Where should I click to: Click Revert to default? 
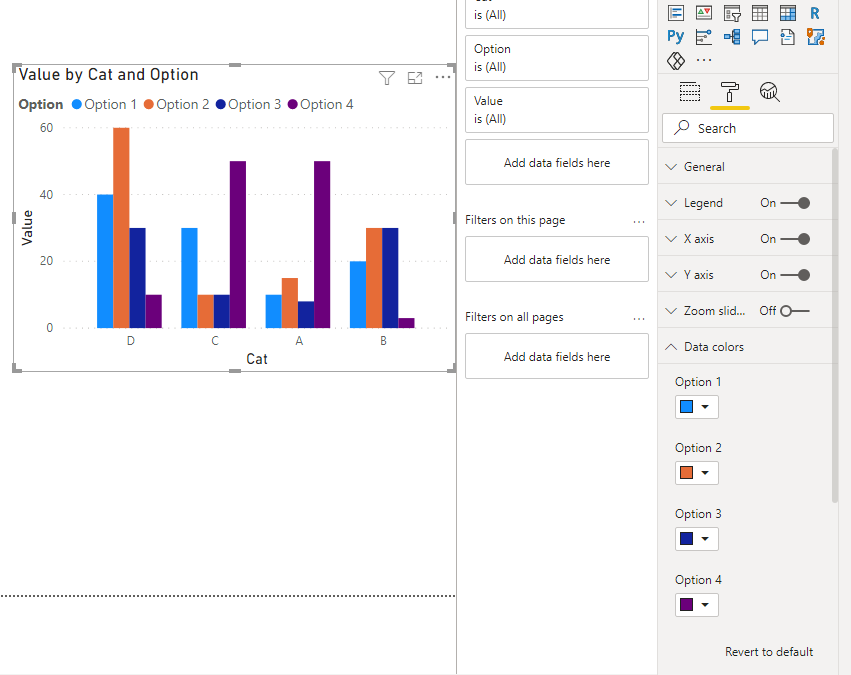769,652
